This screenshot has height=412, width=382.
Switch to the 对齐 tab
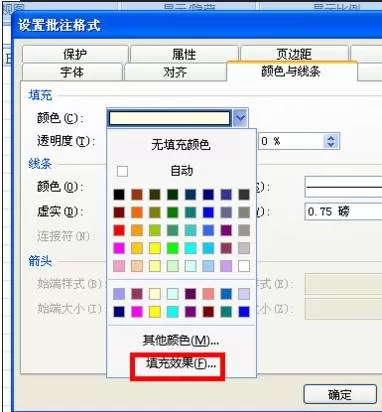point(175,72)
